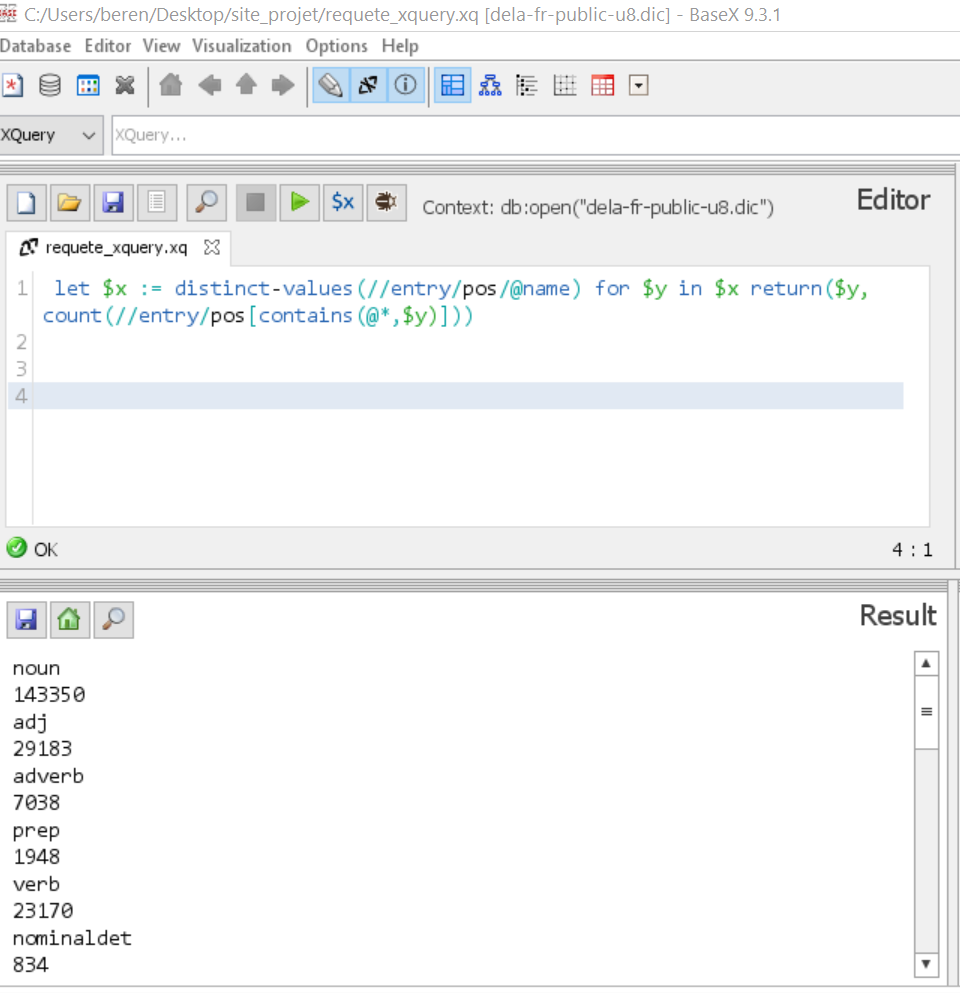
Task: Toggle the Tree visualization button
Action: tap(490, 85)
